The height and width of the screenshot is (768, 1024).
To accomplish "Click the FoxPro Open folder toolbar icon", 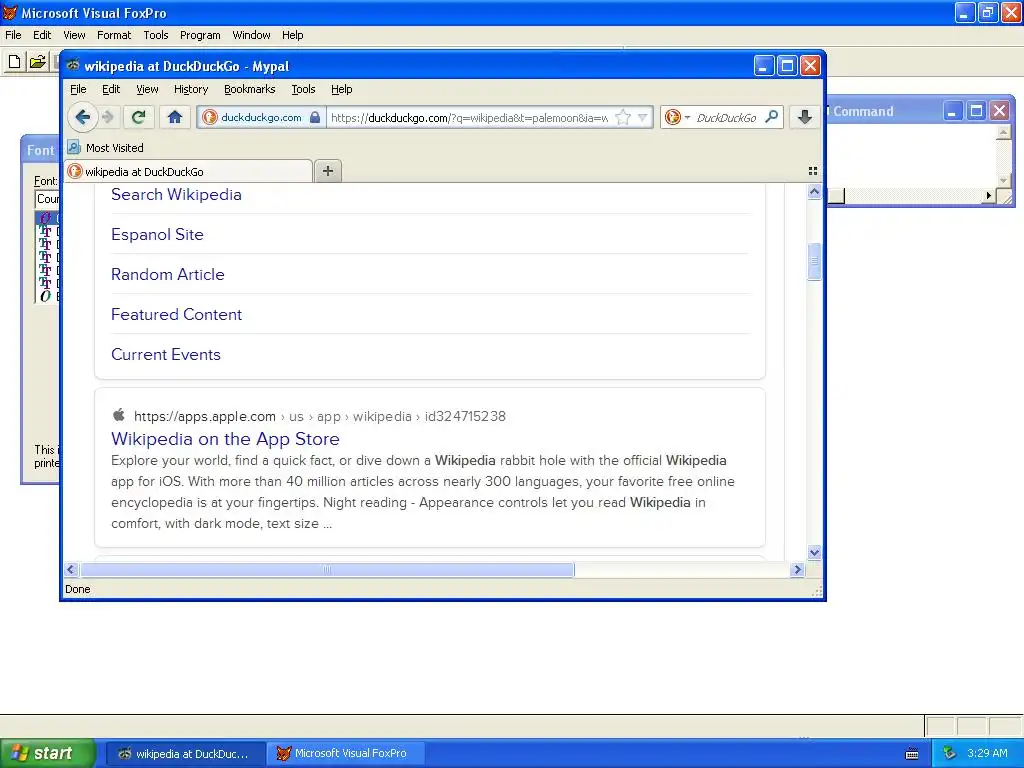I will pyautogui.click(x=38, y=62).
